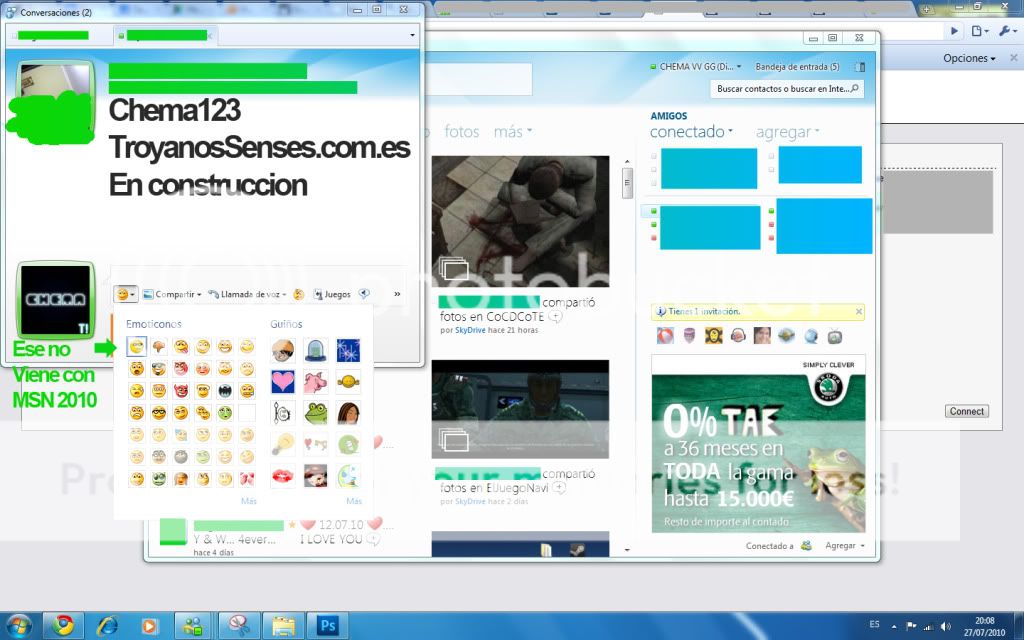The height and width of the screenshot is (640, 1024).
Task: Send the green frog wink
Action: coord(315,413)
